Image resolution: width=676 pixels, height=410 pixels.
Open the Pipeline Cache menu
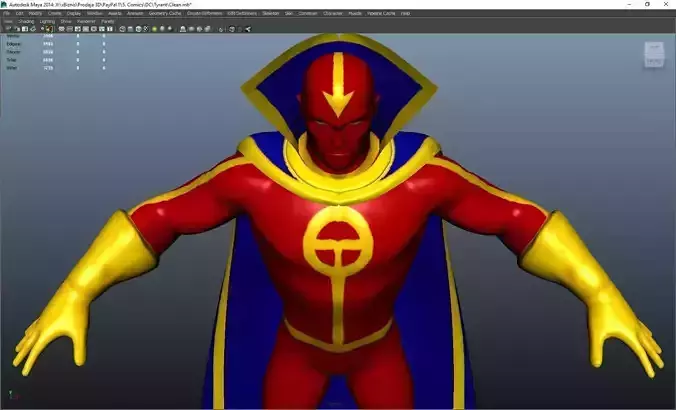tap(381, 13)
